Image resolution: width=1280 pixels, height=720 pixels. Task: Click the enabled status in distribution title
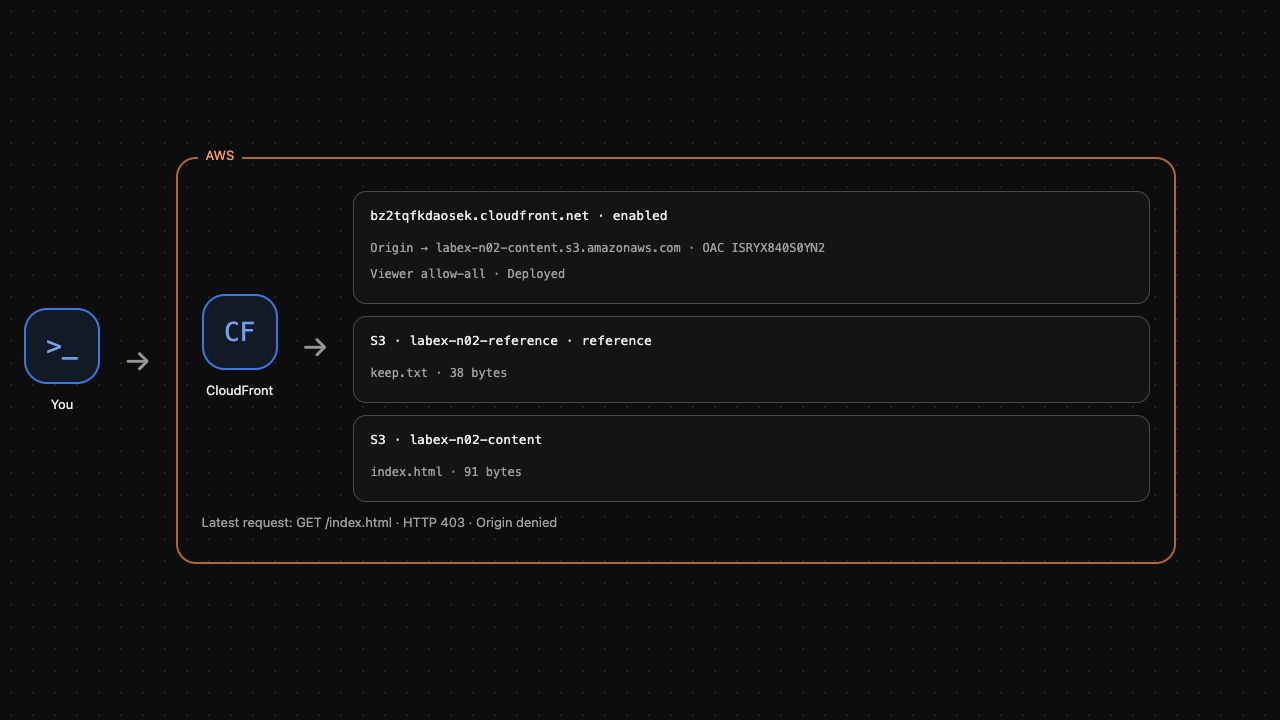[x=640, y=216]
